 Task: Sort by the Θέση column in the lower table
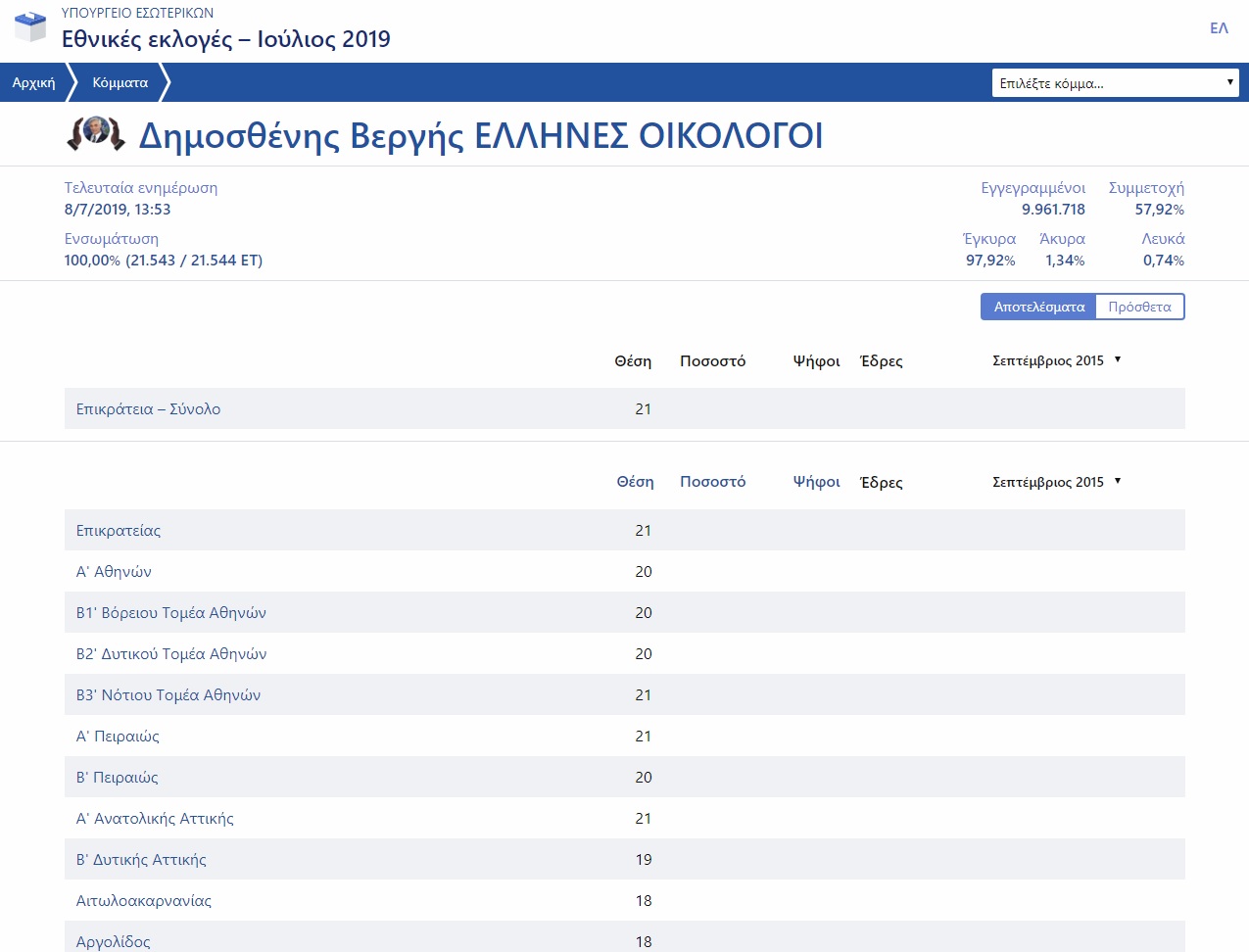click(x=635, y=482)
